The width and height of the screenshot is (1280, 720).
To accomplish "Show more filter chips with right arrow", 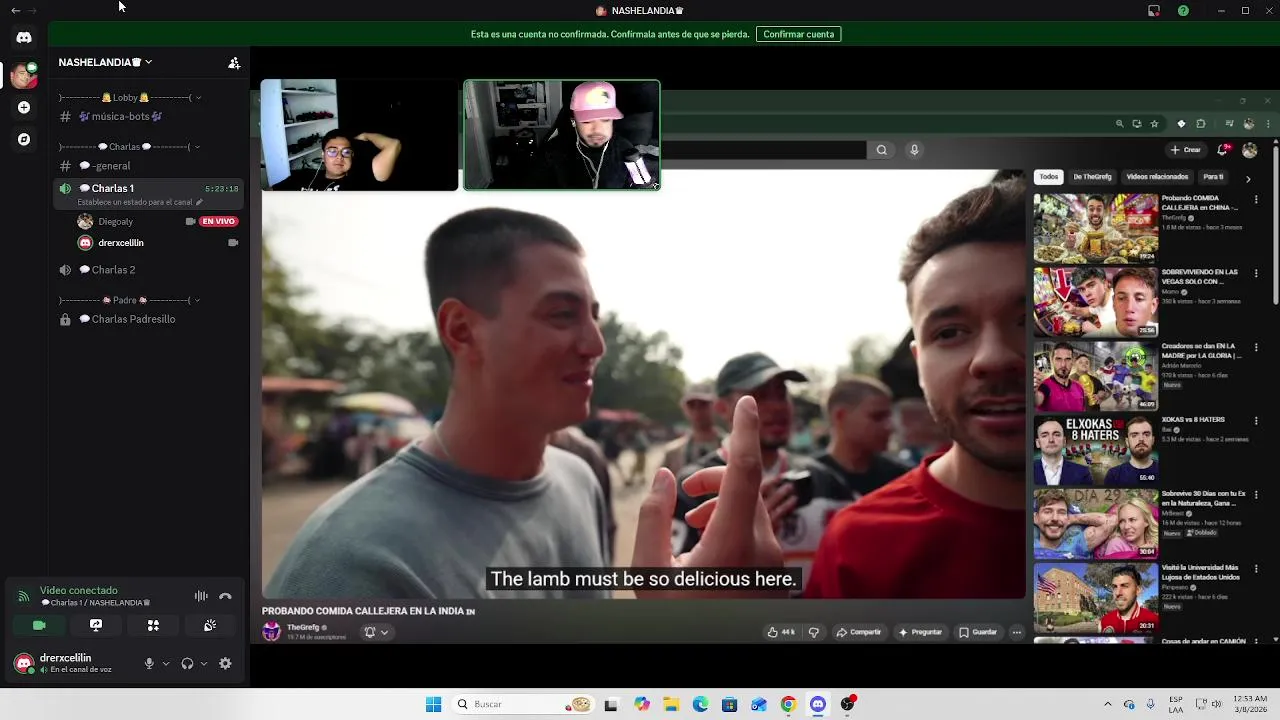I will [x=1248, y=178].
